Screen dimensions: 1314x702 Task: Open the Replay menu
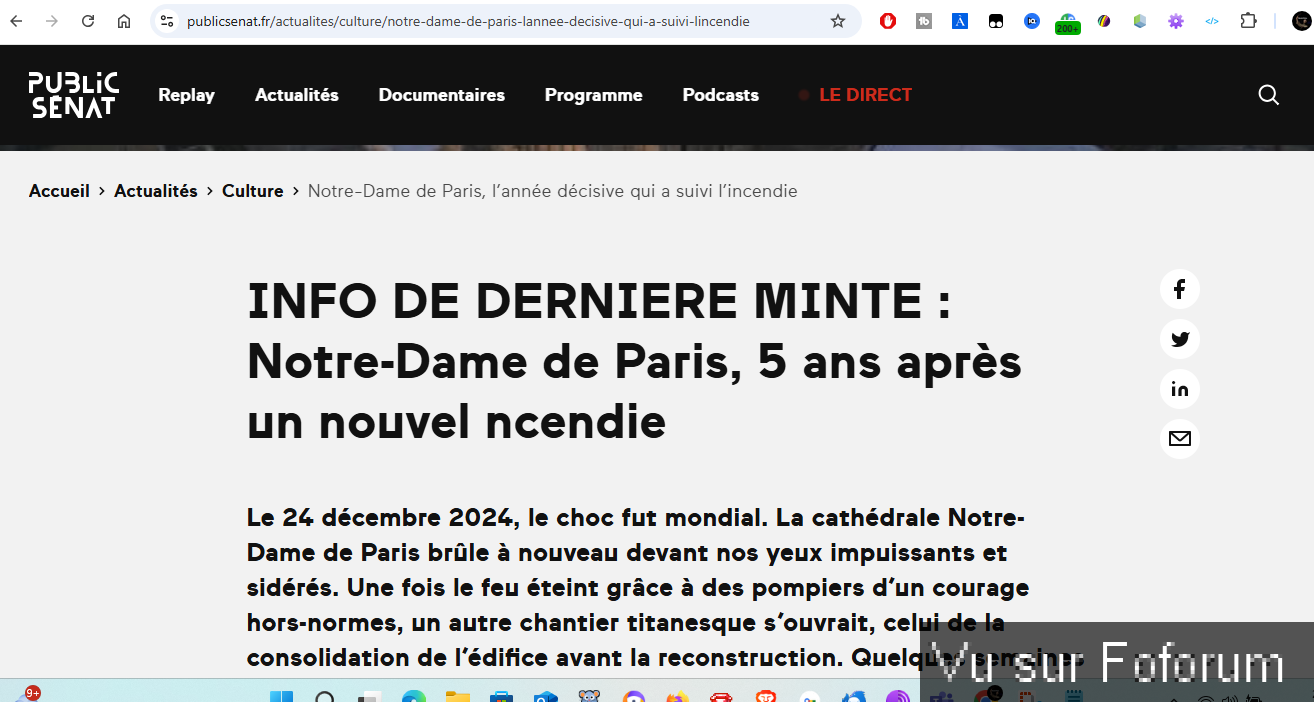tap(186, 95)
